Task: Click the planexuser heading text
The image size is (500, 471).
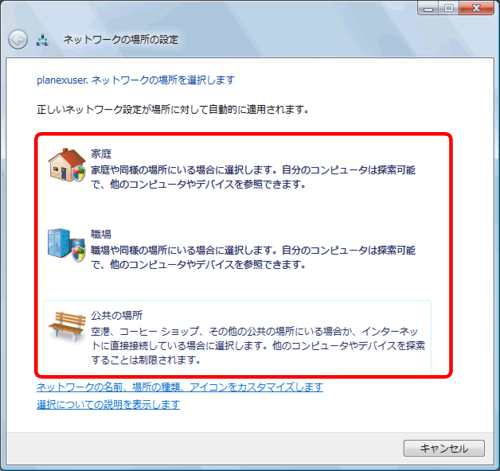Action: [x=136, y=80]
